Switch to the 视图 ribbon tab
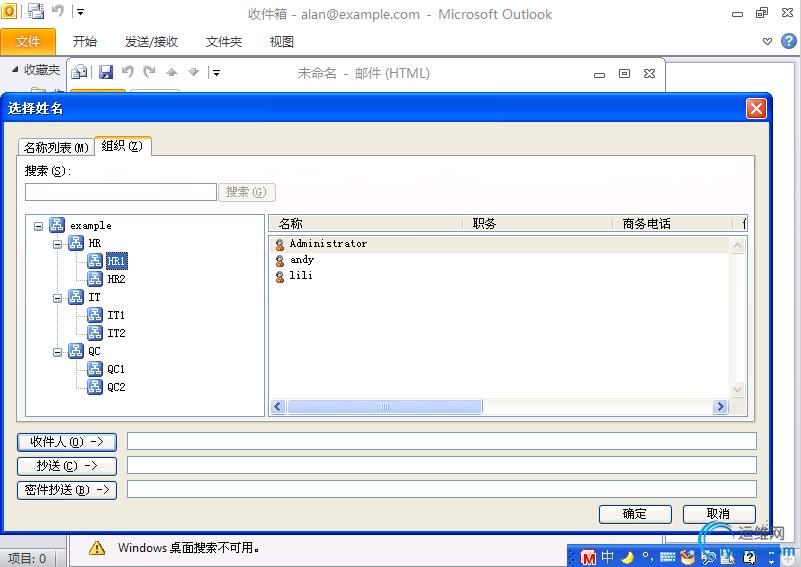Image resolution: width=801 pixels, height=567 pixels. (281, 41)
